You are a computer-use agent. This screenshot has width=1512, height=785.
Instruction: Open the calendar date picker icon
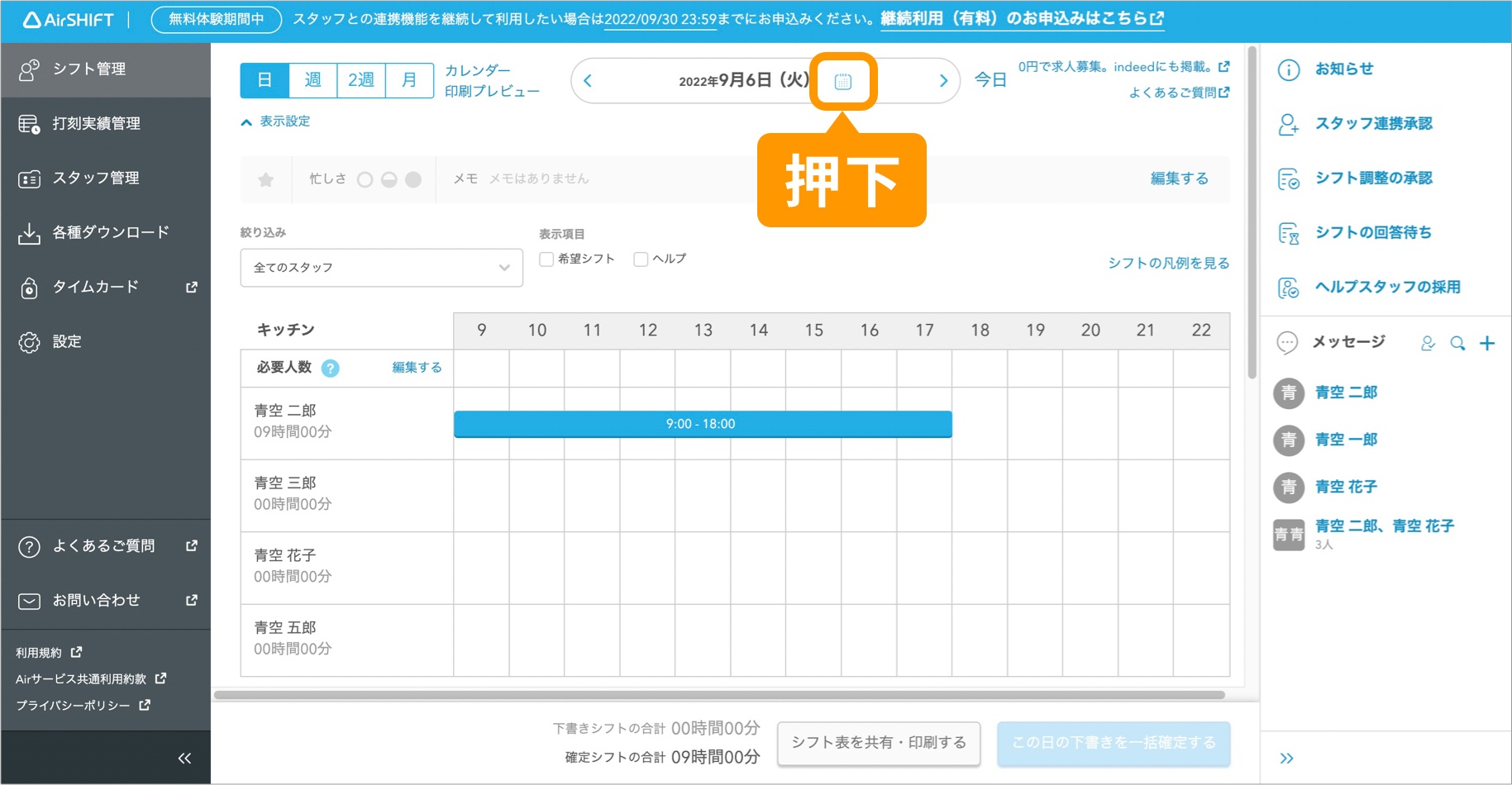click(842, 81)
